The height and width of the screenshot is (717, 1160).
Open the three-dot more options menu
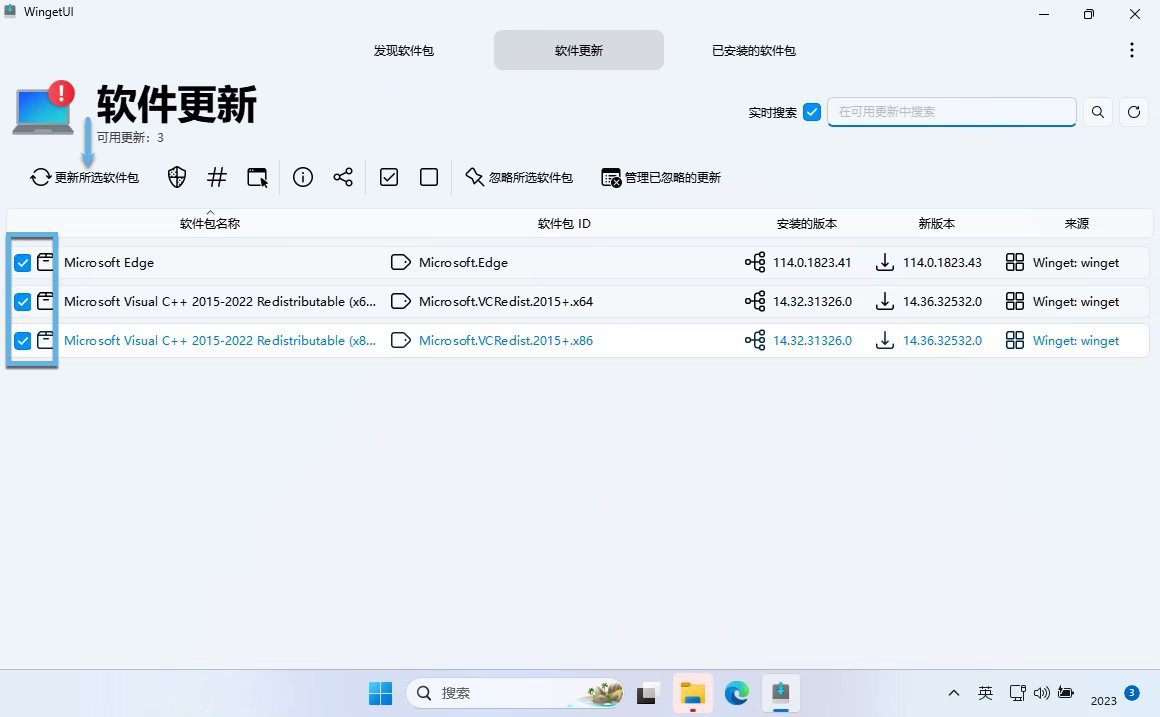pos(1131,50)
